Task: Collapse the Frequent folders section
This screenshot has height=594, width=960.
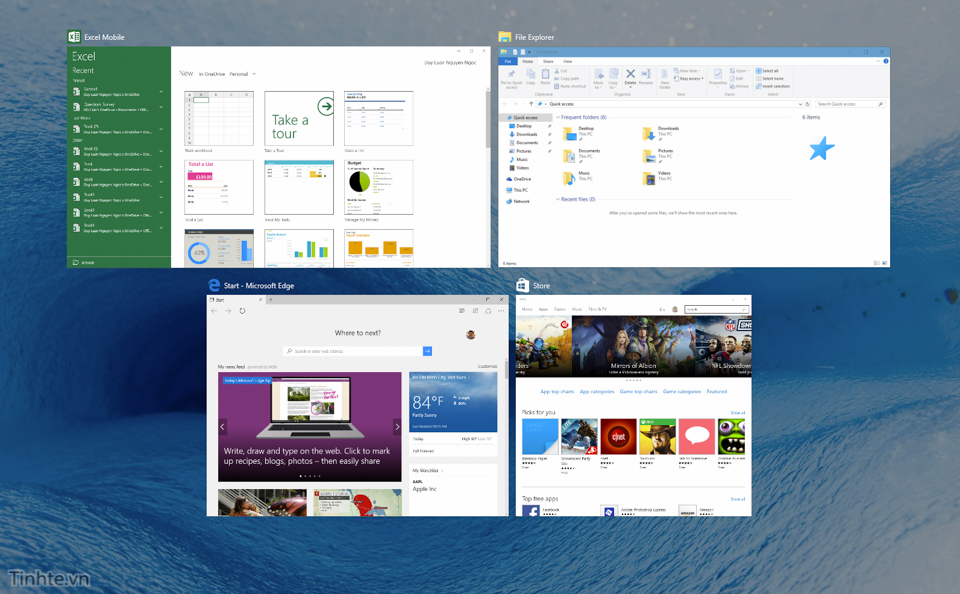Action: click(x=558, y=117)
